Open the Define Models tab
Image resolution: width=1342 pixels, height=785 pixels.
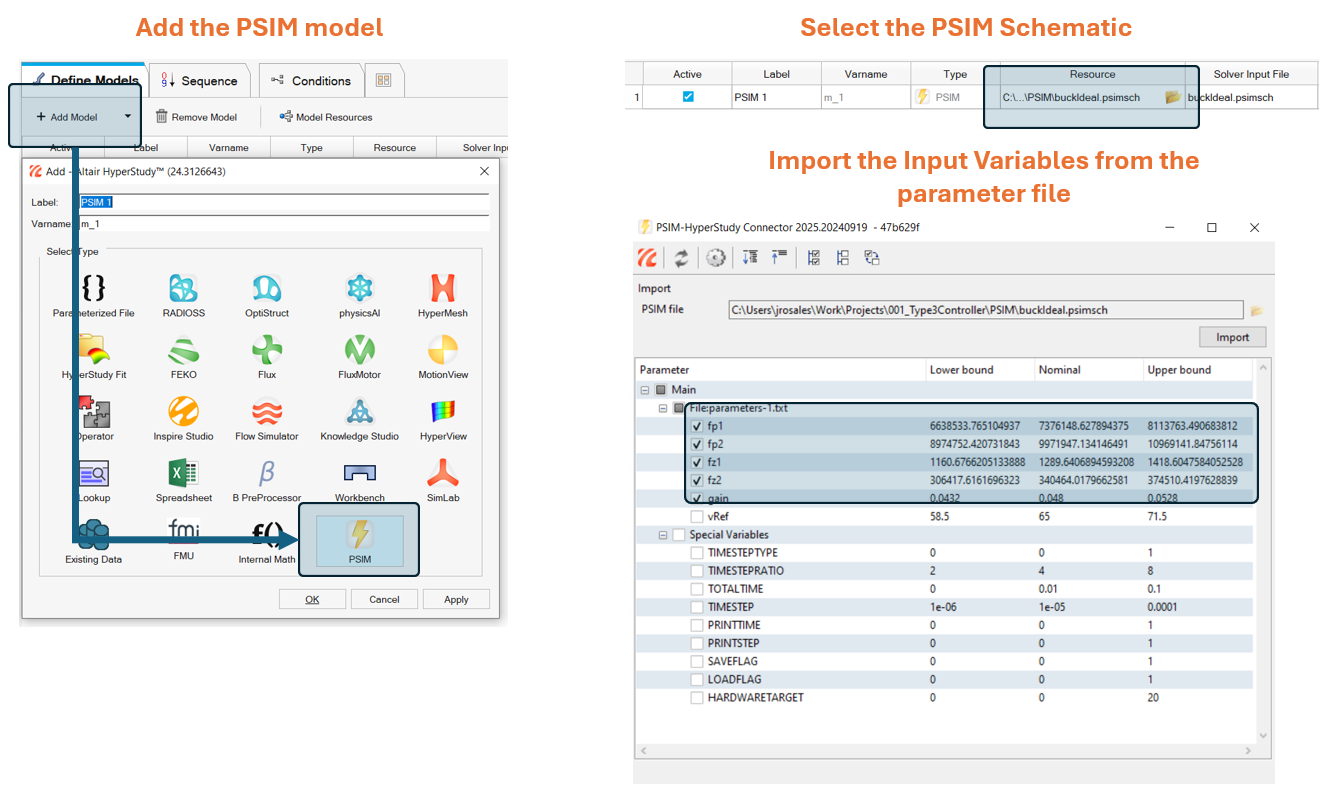pos(85,80)
